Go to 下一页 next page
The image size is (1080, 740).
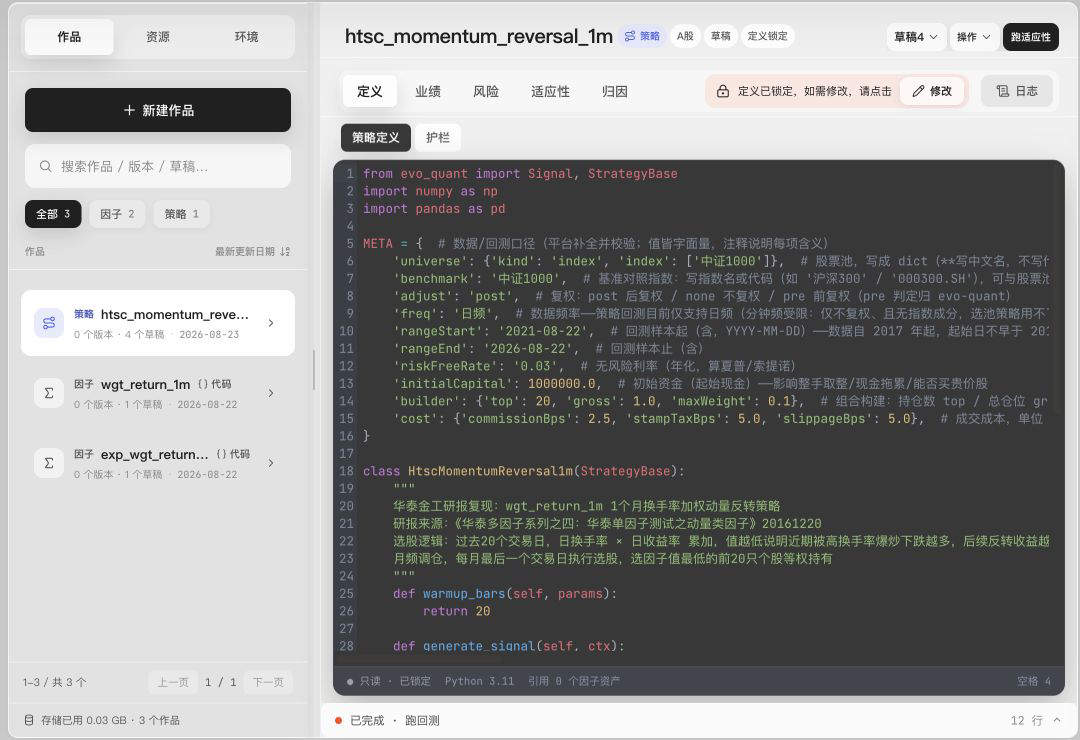coord(268,682)
